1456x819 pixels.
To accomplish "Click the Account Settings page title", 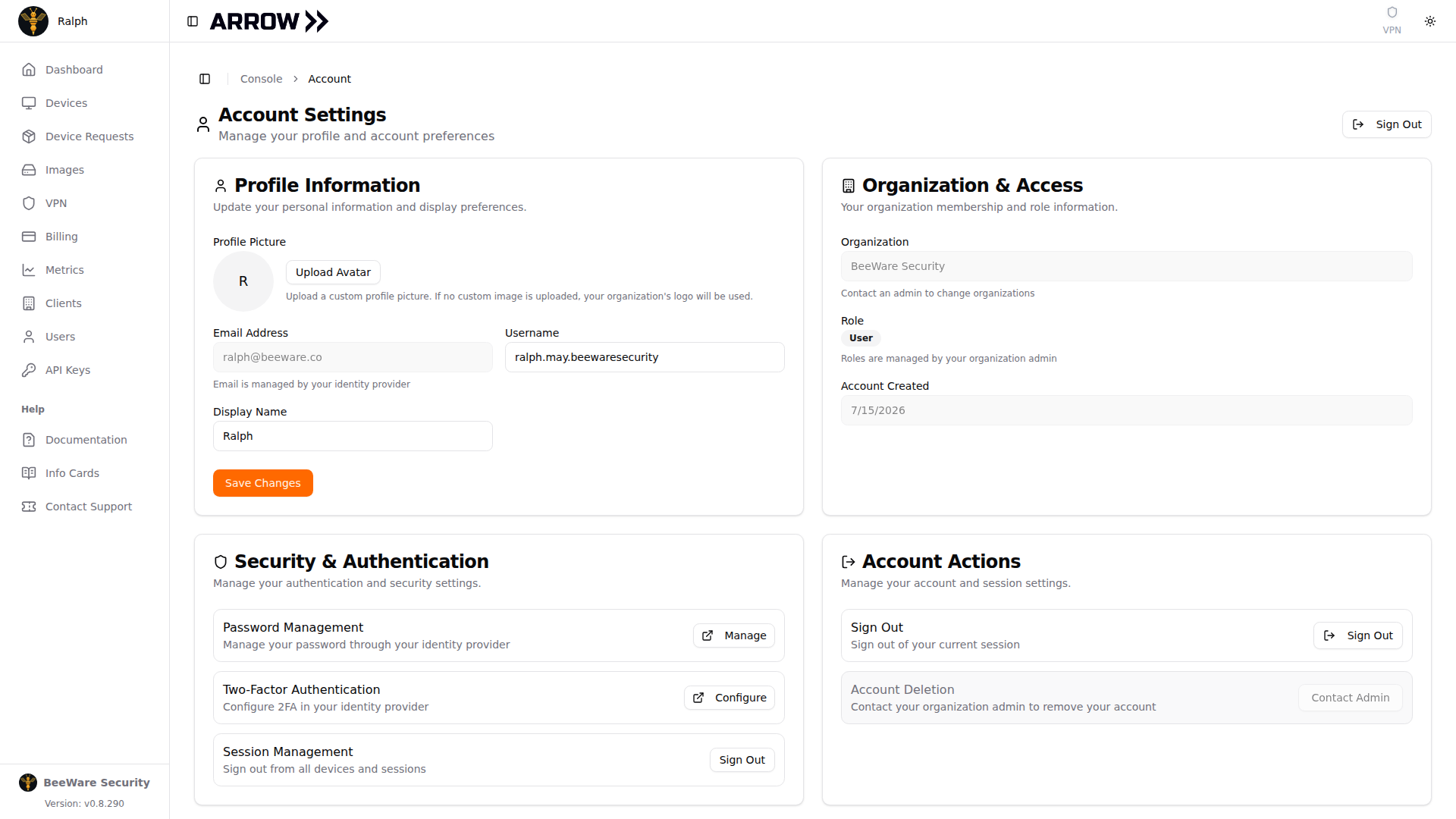I will pyautogui.click(x=302, y=115).
